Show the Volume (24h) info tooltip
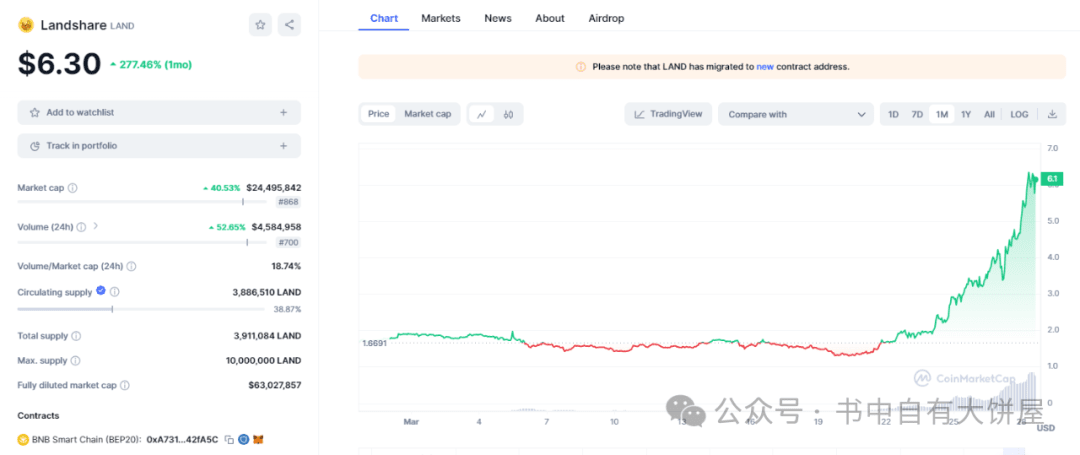 coord(81,227)
